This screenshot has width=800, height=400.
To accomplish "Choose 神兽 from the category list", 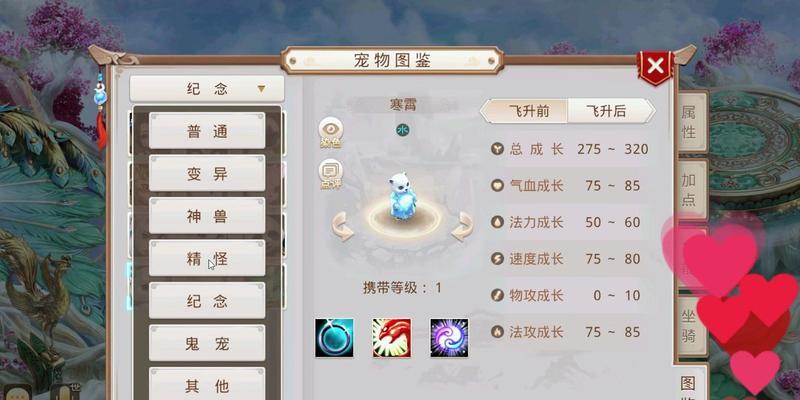I will click(x=207, y=216).
